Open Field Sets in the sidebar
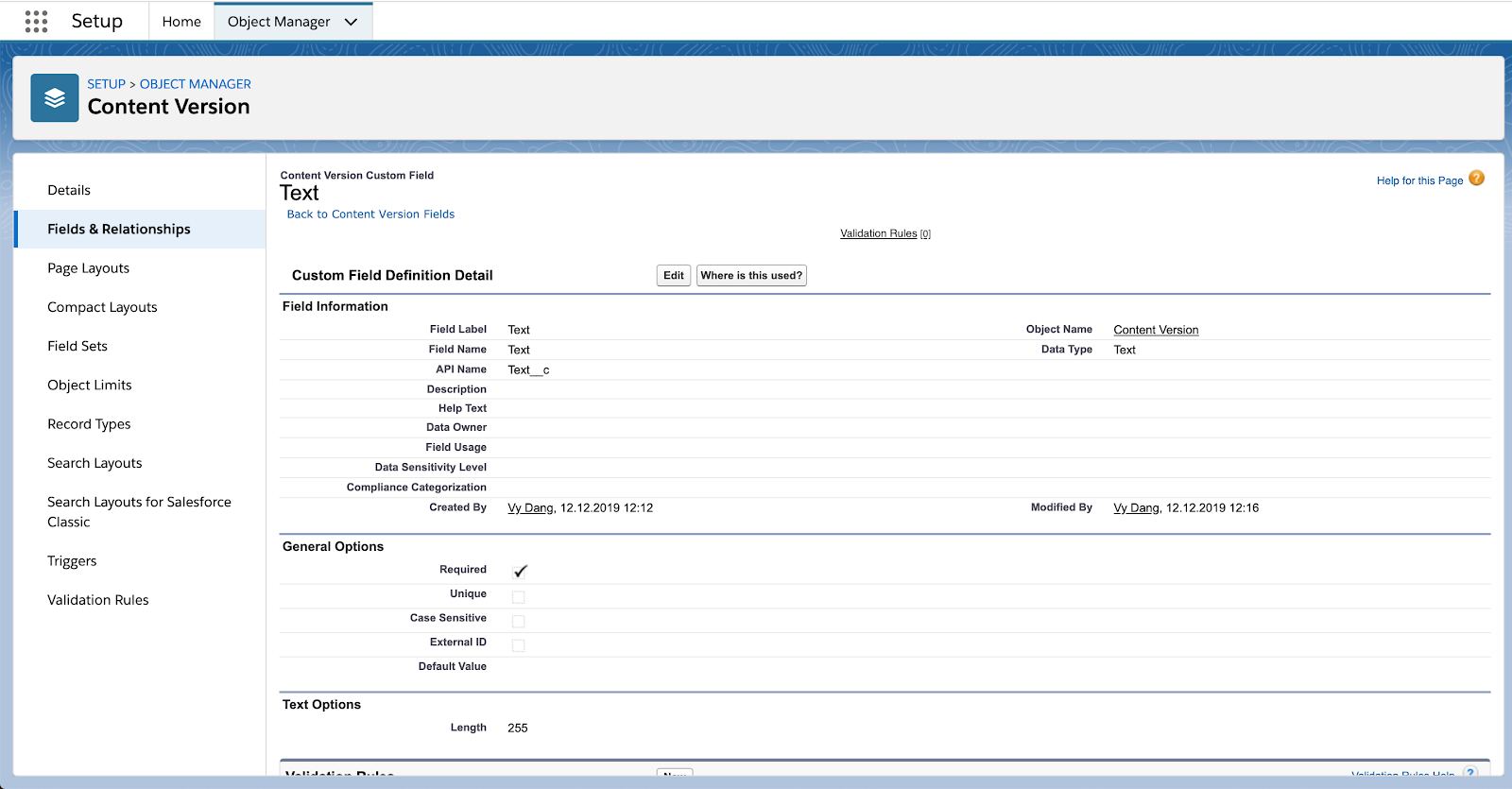This screenshot has width=1512, height=789. pyautogui.click(x=77, y=346)
